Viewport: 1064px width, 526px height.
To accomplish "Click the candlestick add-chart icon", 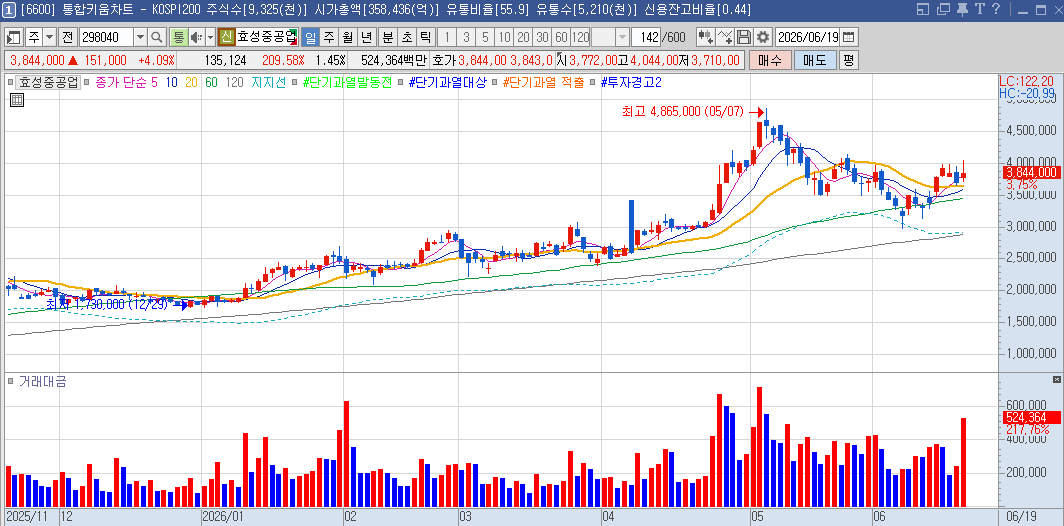I will click(x=706, y=37).
